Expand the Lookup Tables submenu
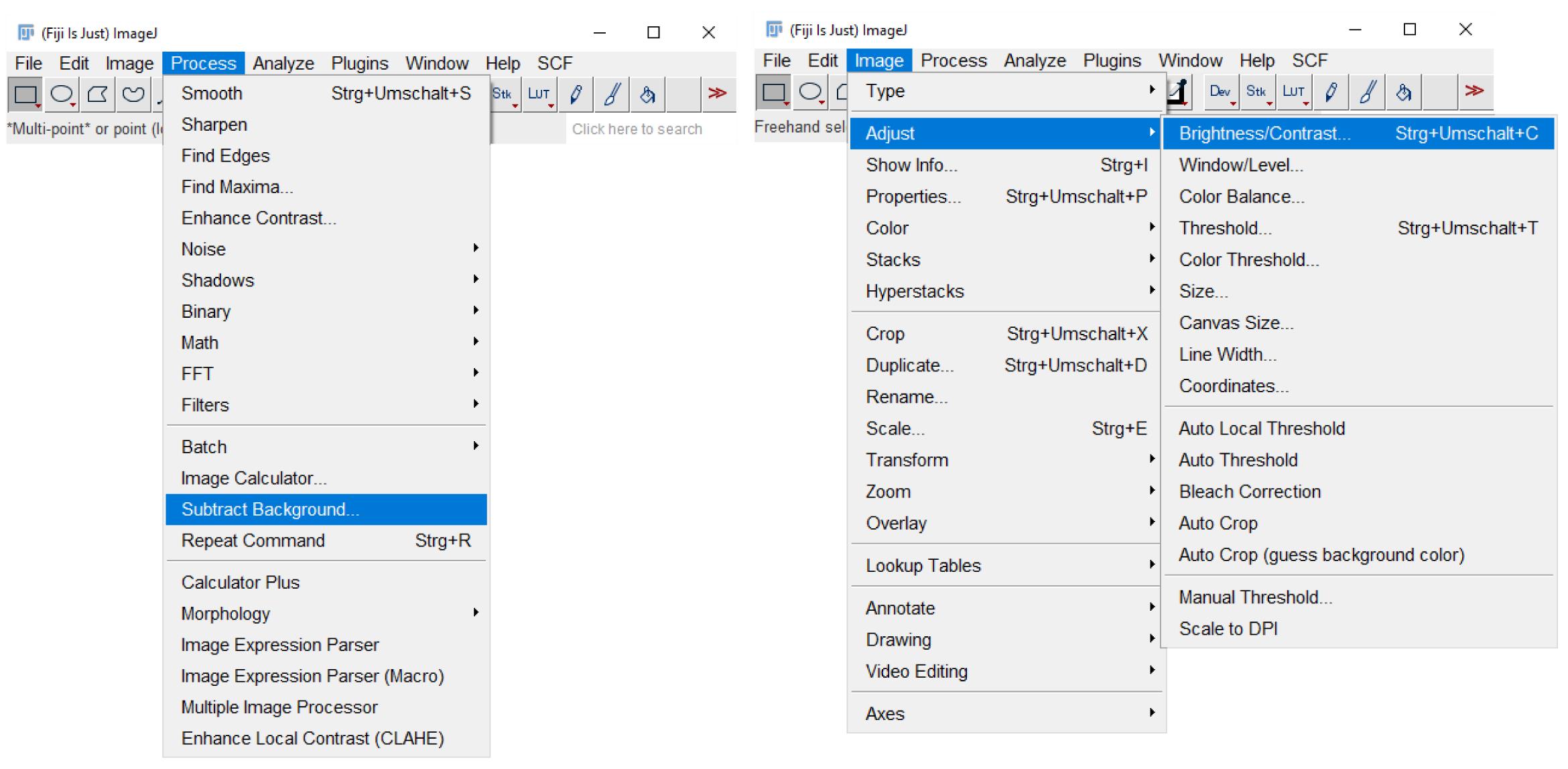This screenshot has height=769, width=1568. pyautogui.click(x=1005, y=565)
